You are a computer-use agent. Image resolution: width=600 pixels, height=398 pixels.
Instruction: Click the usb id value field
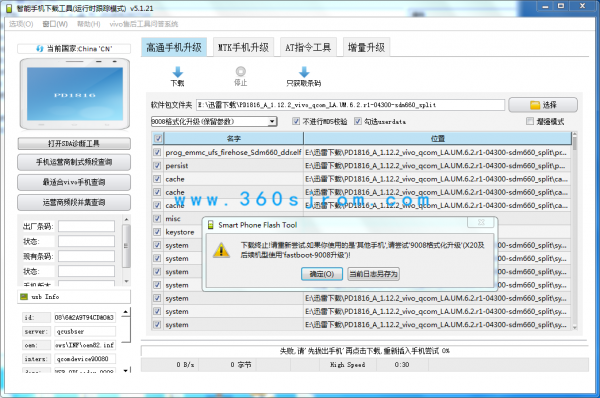(x=84, y=318)
